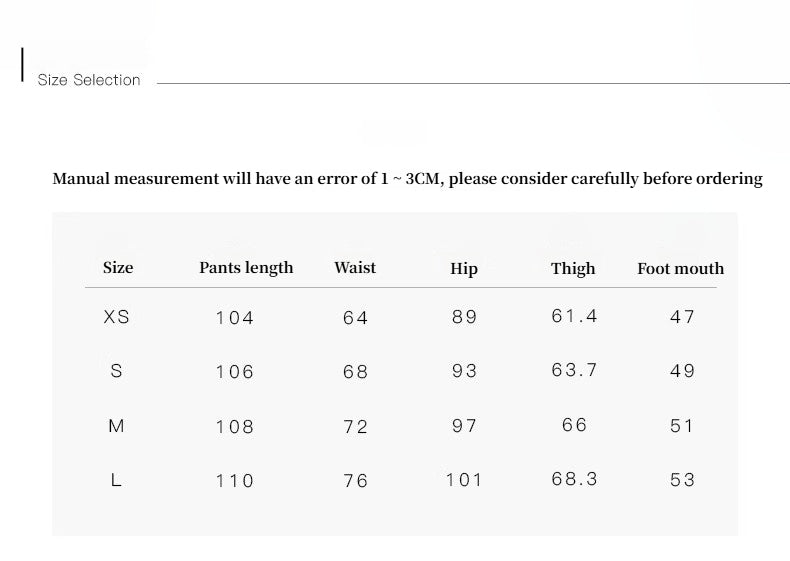Select the XS size row label
This screenshot has width=790, height=561.
pyautogui.click(x=117, y=317)
